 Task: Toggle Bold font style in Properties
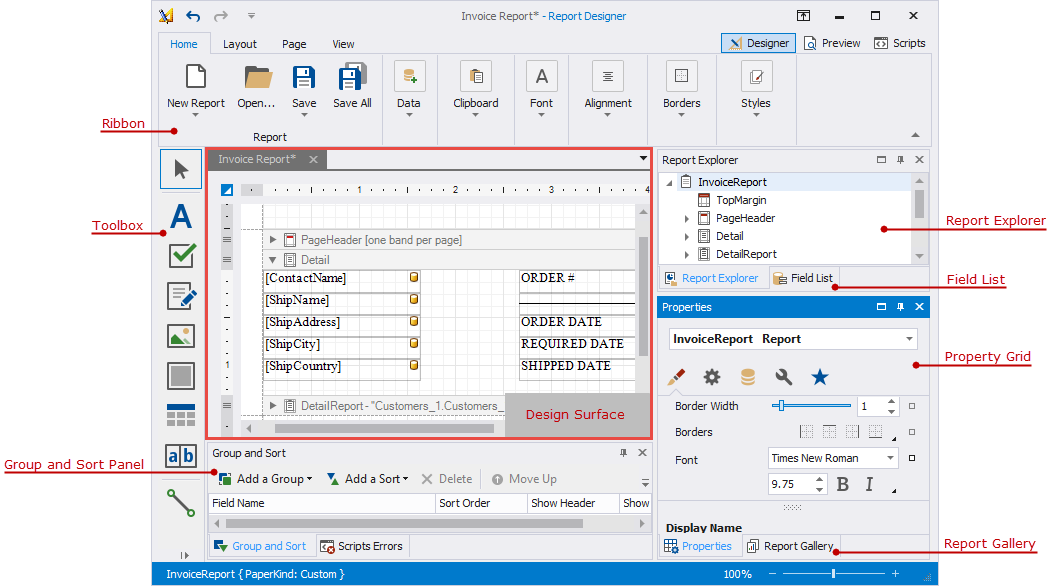point(842,485)
